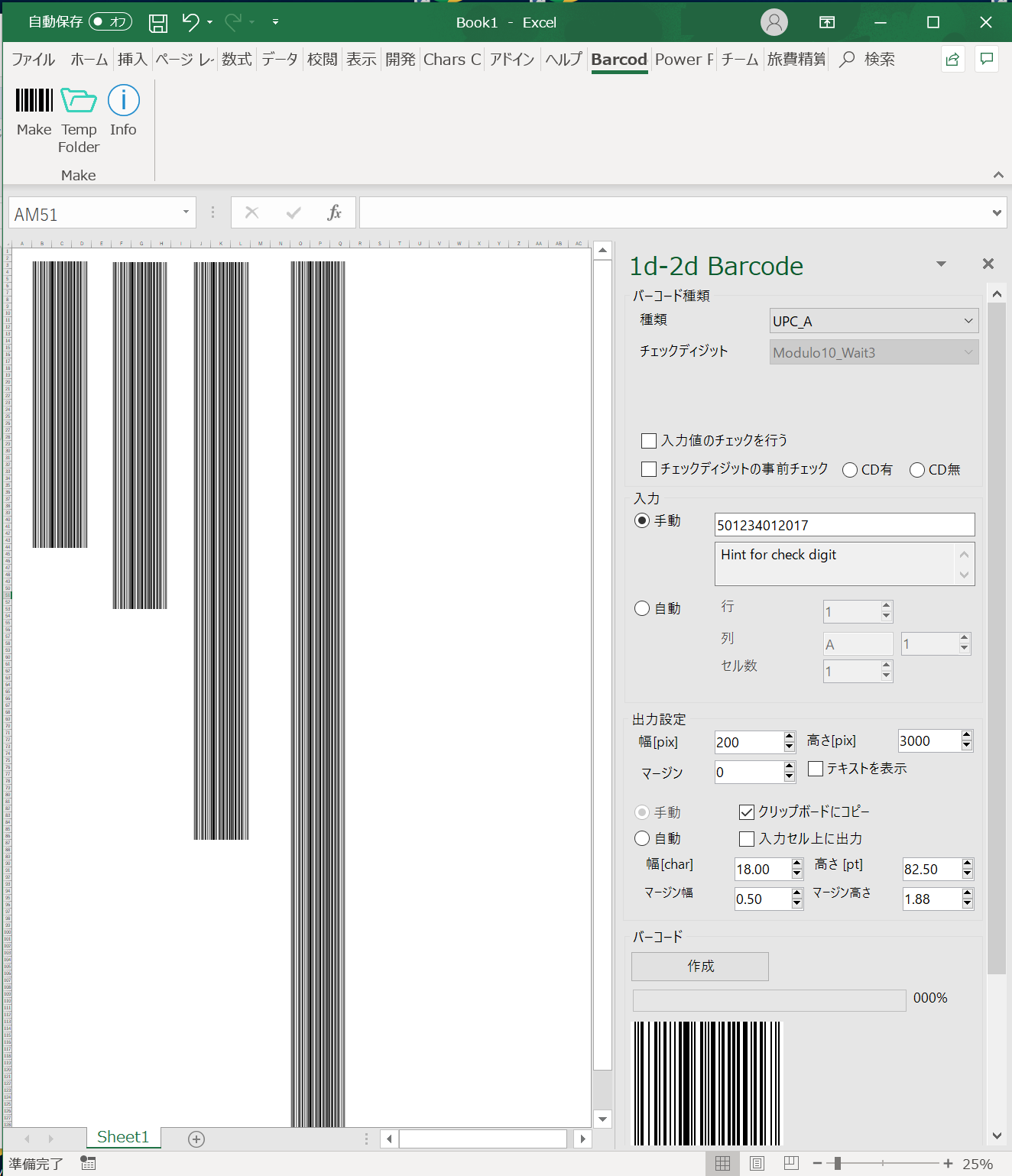Increase the 幅[pix] spinner value
This screenshot has width=1012, height=1176.
[790, 737]
